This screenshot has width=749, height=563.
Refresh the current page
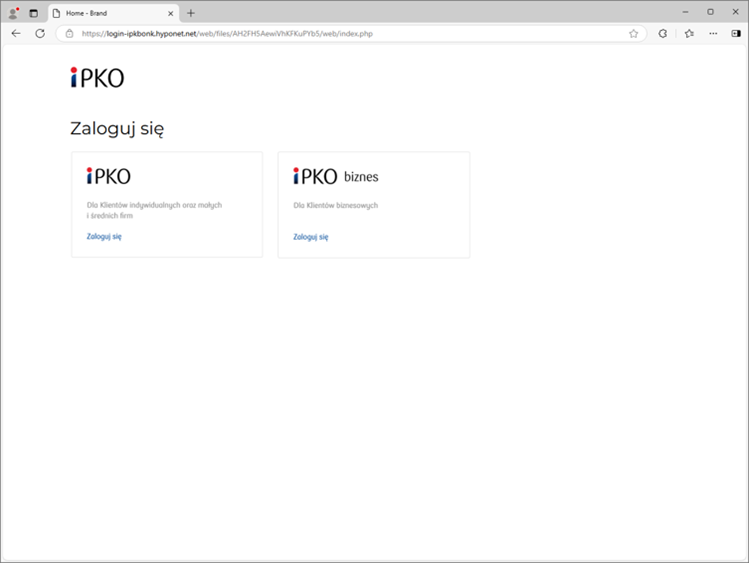pyautogui.click(x=40, y=33)
